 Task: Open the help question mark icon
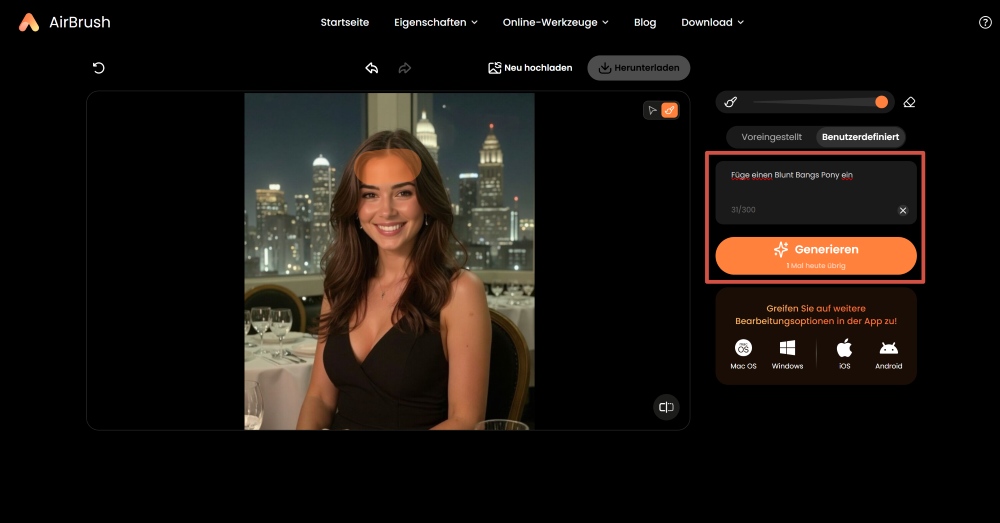[985, 22]
